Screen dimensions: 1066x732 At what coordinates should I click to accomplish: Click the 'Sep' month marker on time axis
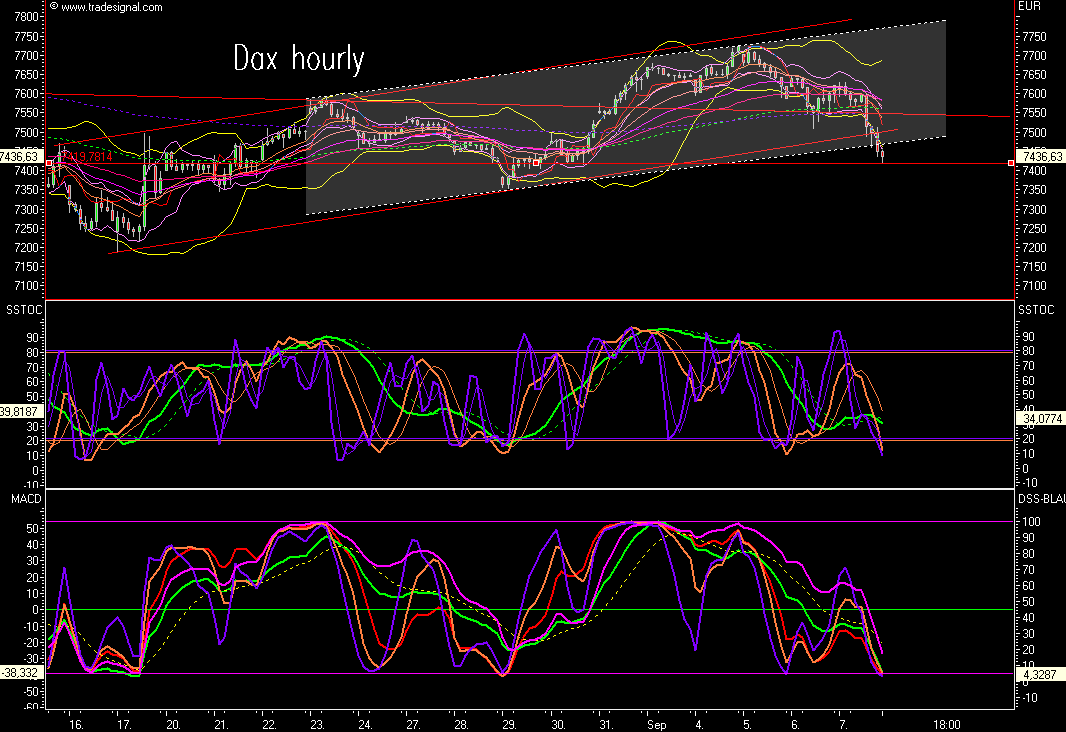point(657,723)
